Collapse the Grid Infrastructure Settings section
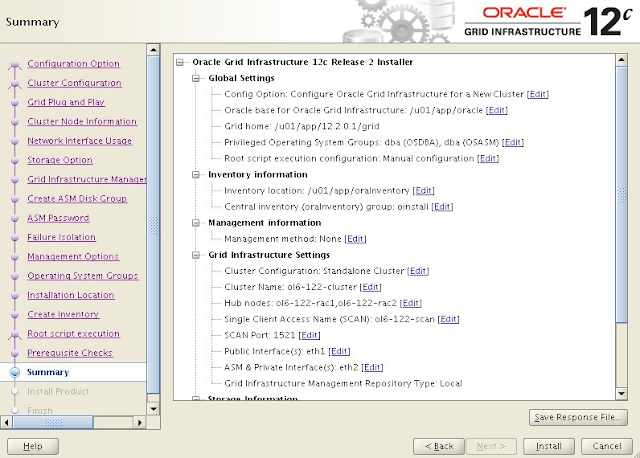640x458 pixels. 196,255
